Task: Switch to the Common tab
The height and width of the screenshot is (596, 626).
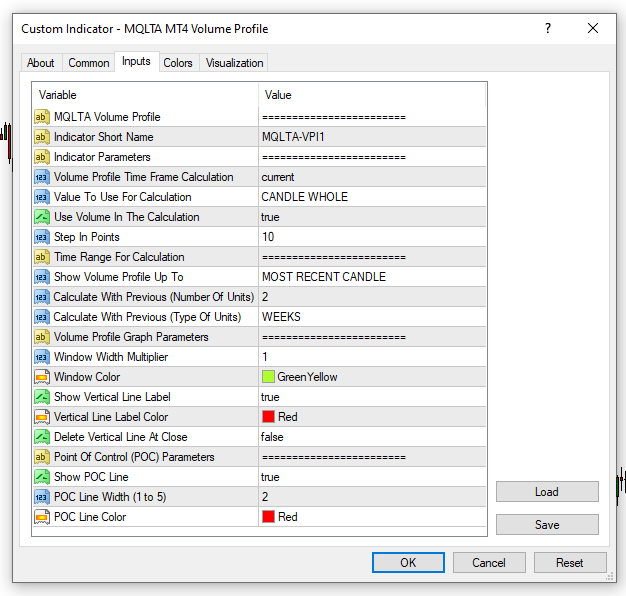Action: point(89,63)
